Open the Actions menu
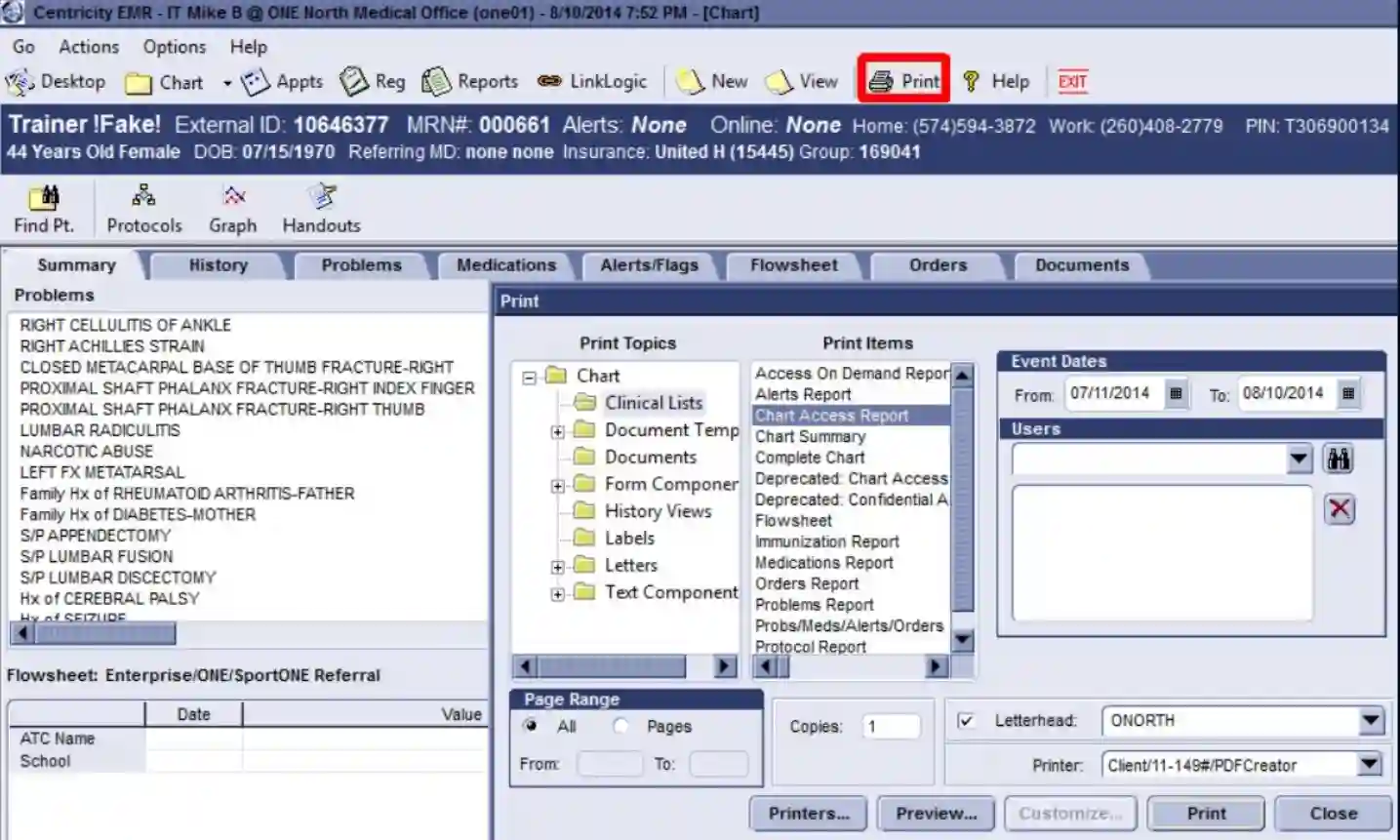Screen dimensions: 1400x840 tap(88, 46)
